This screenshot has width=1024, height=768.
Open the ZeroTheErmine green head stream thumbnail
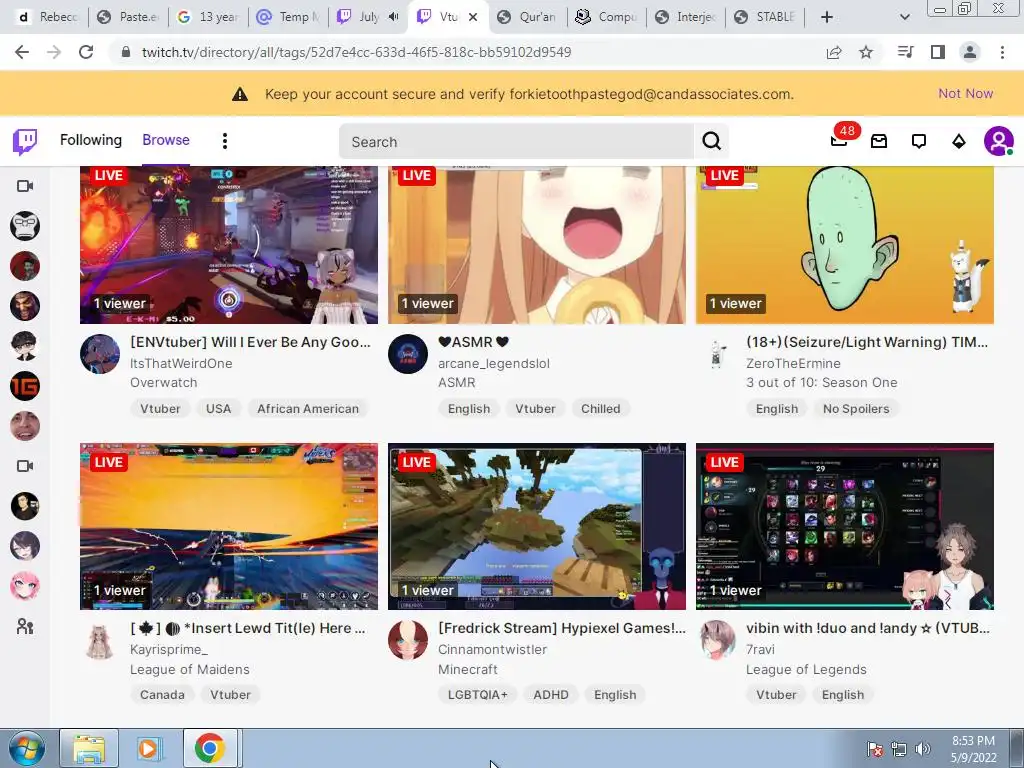tap(844, 245)
